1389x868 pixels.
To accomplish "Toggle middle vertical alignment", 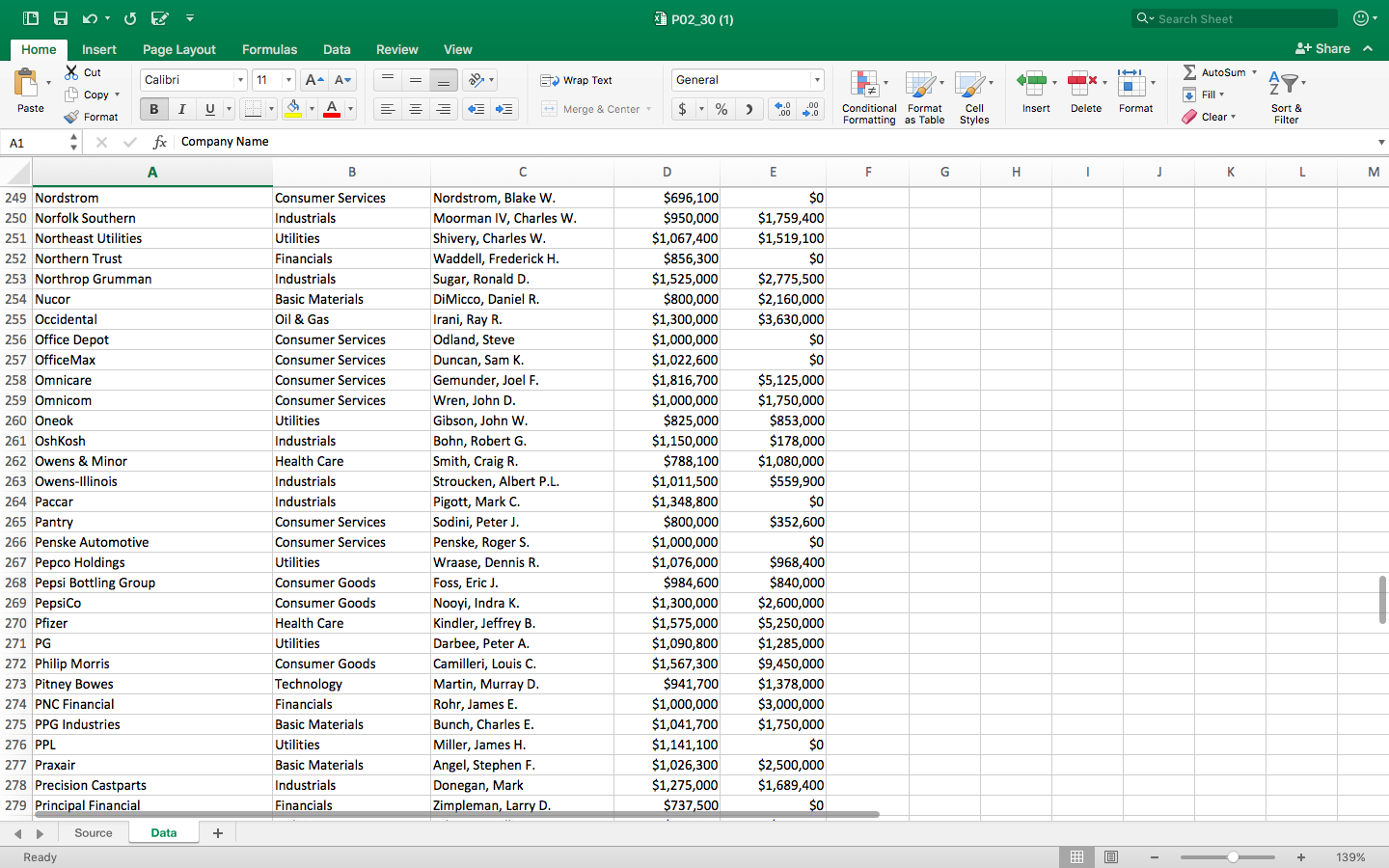I will click(416, 80).
